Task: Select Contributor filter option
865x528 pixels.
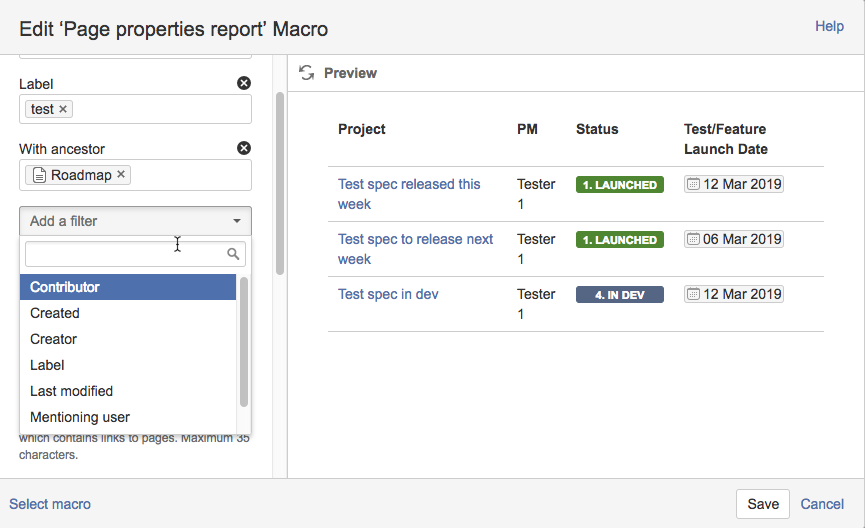Action: coord(128,287)
